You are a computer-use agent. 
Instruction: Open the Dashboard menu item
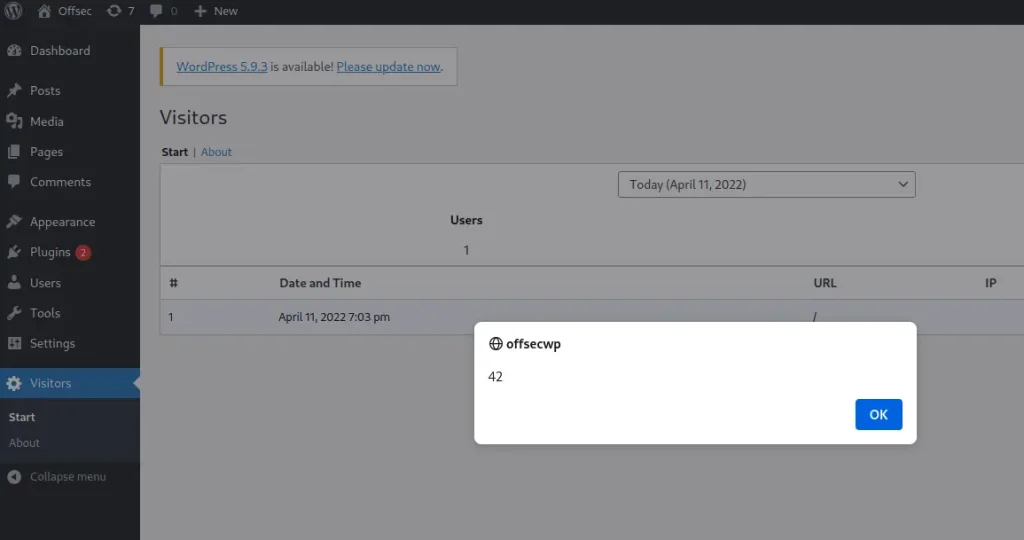pyautogui.click(x=59, y=51)
